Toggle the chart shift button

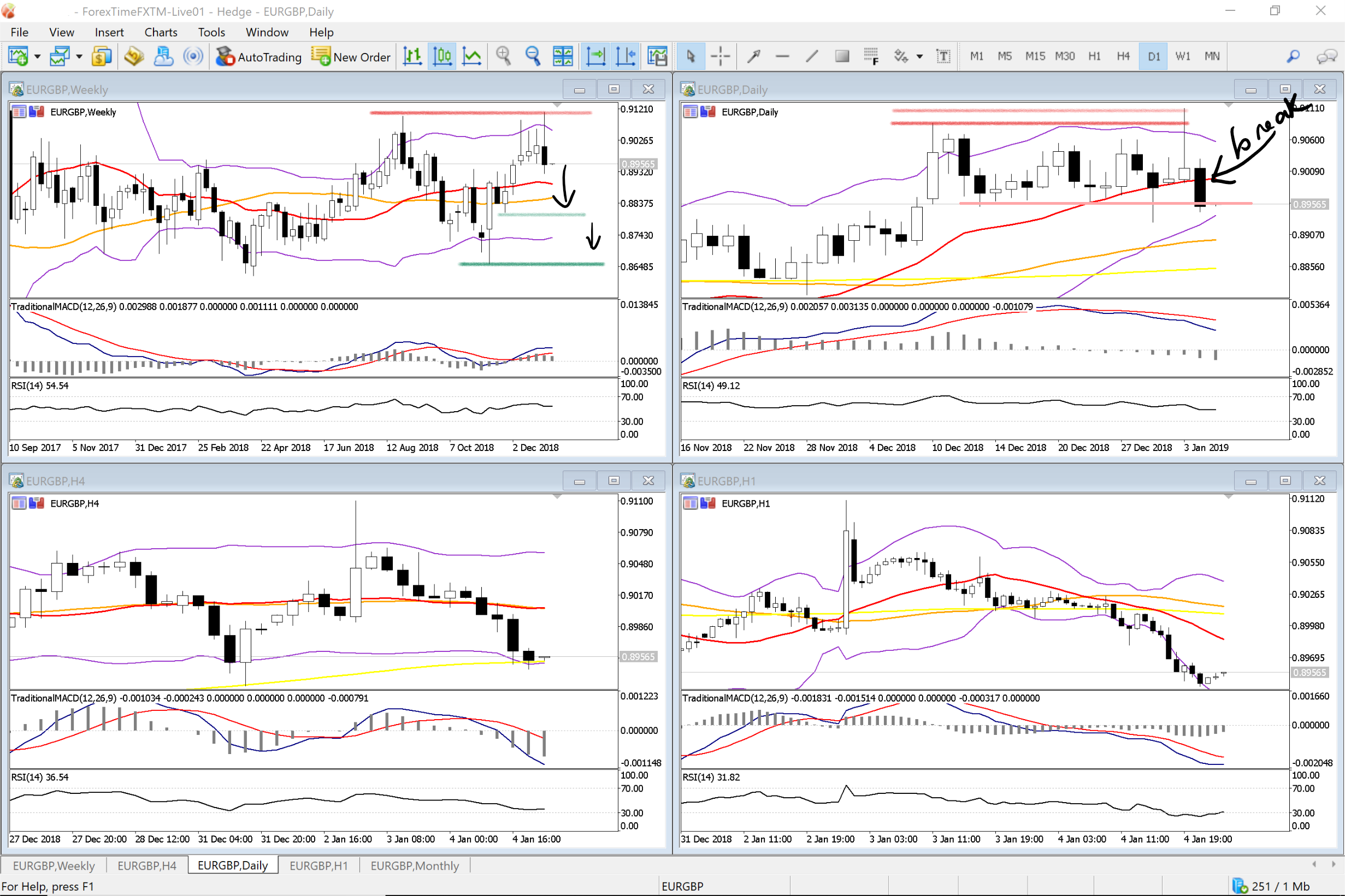626,56
